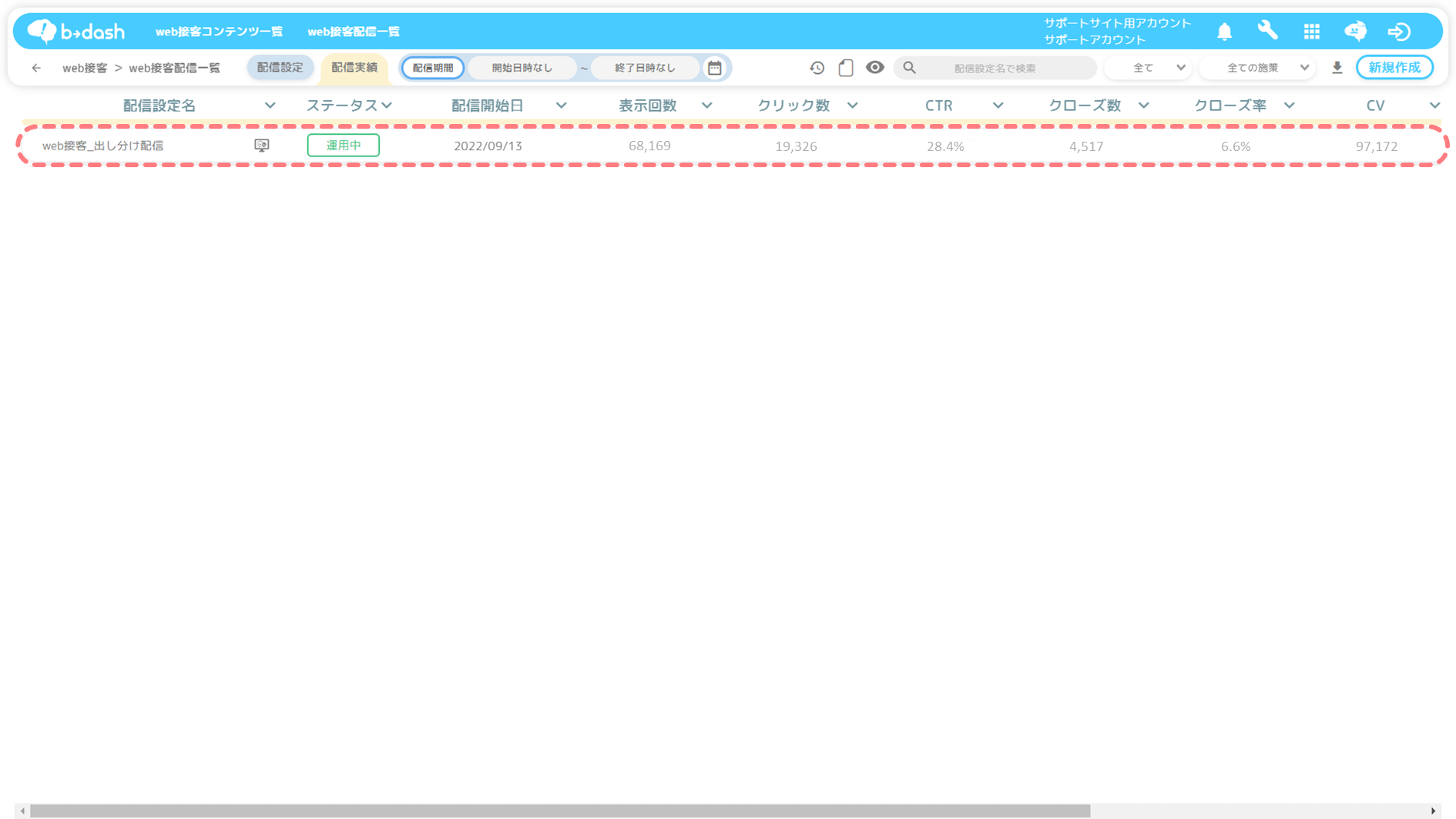Go back with the left arrow
The image size is (1456, 819).
[x=36, y=68]
